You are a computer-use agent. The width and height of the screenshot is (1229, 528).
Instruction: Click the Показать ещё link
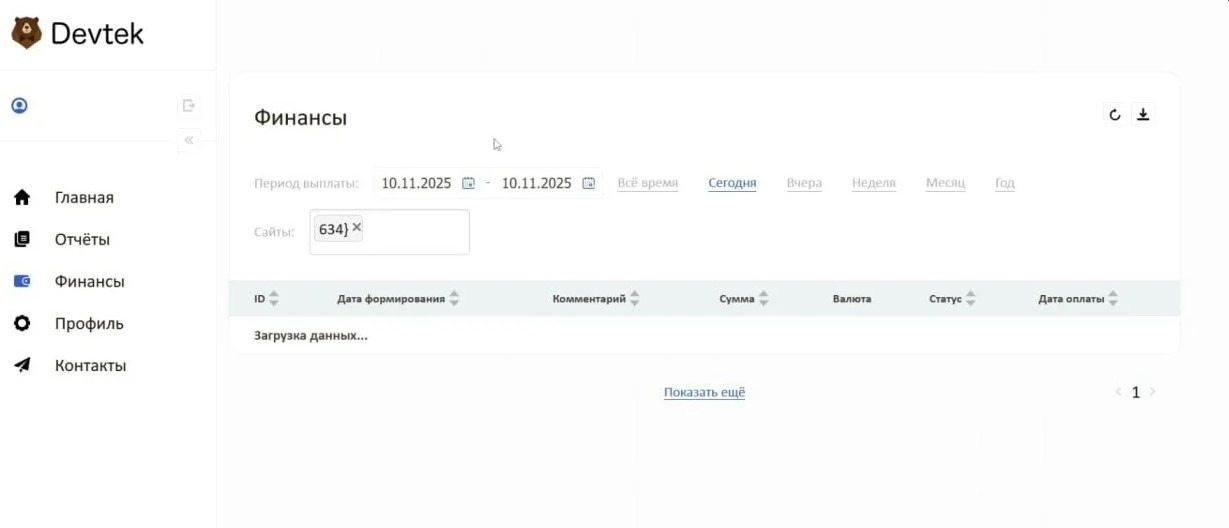[x=704, y=393]
